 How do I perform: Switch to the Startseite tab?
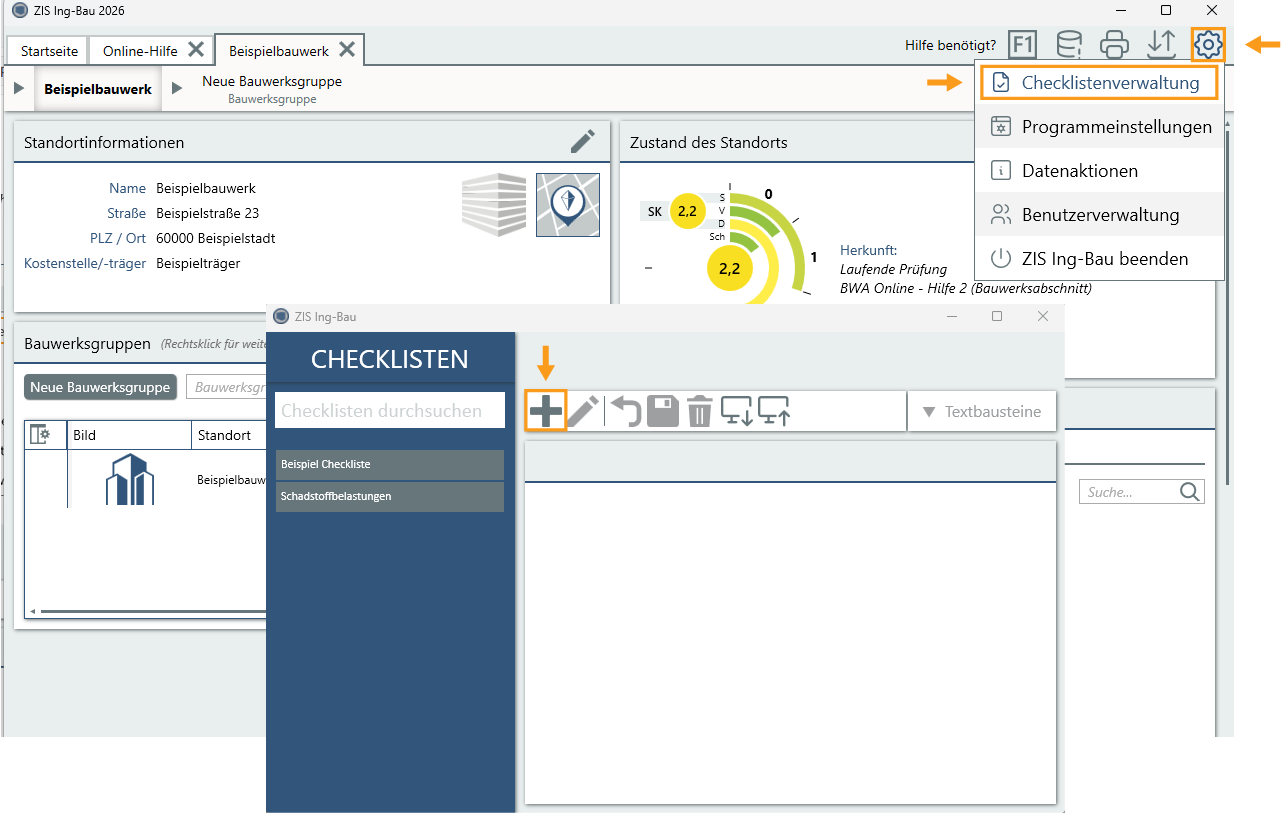(49, 50)
